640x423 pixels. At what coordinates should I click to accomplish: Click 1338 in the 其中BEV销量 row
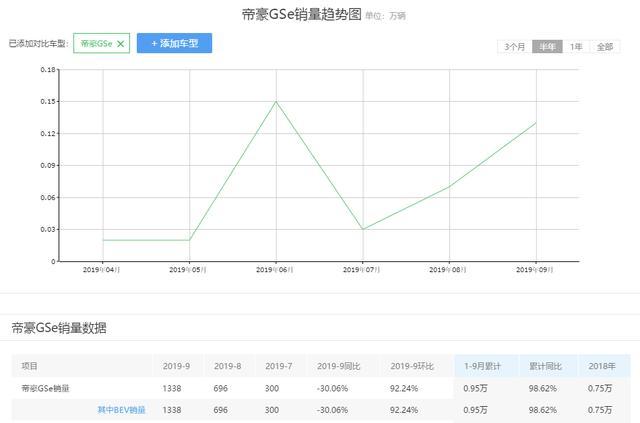pos(172,410)
